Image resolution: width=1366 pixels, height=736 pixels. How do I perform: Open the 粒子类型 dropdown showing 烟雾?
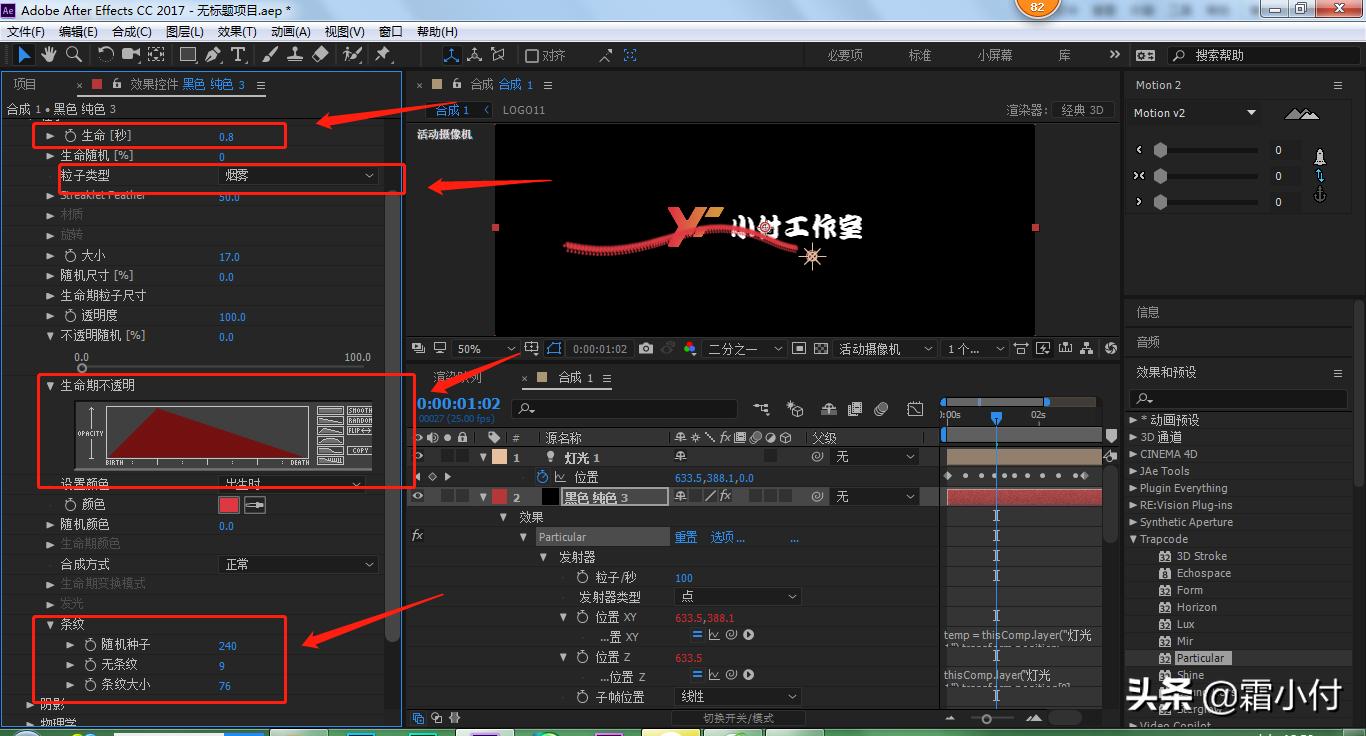pos(298,175)
